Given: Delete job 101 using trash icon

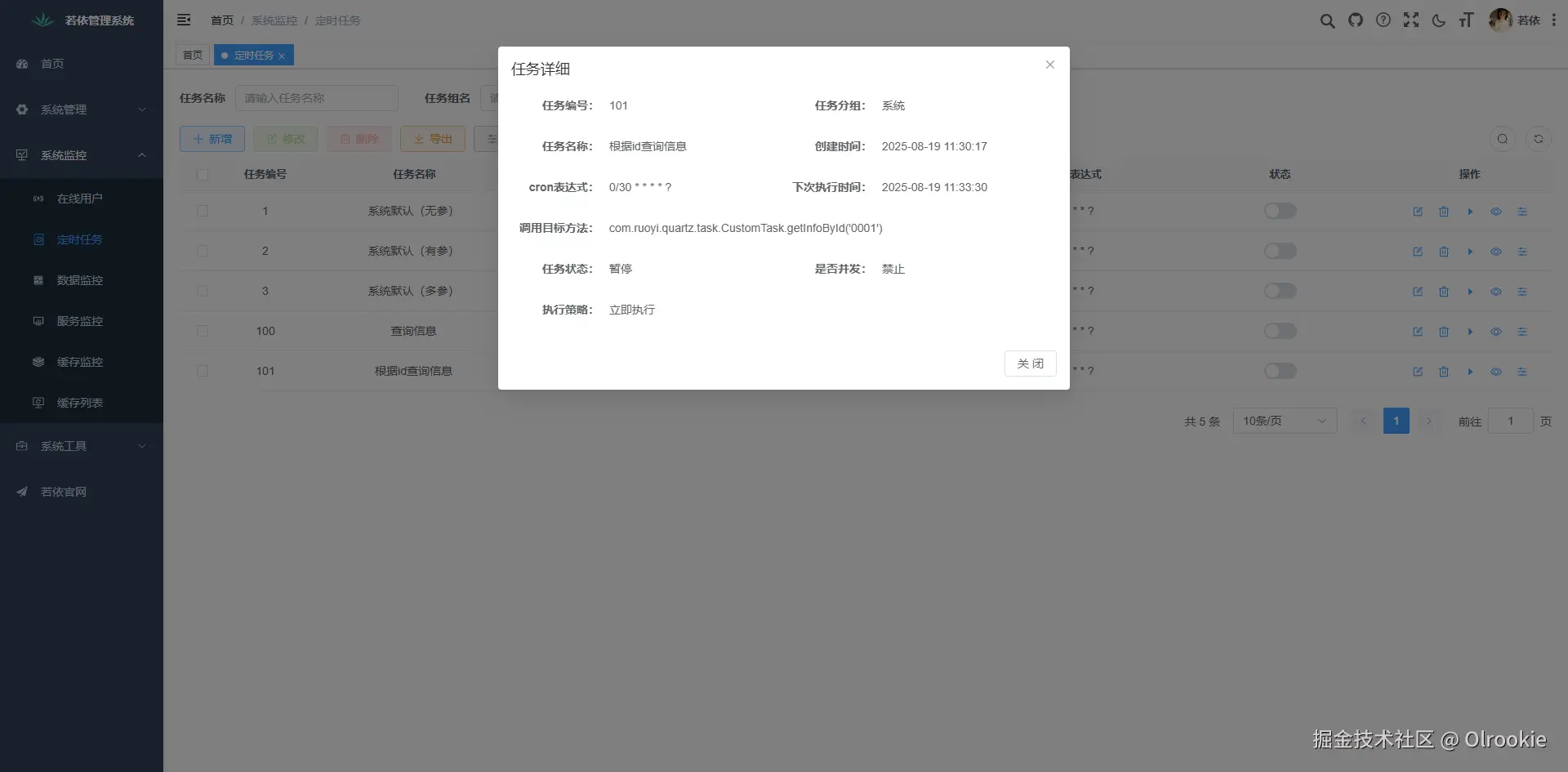Looking at the screenshot, I should pyautogui.click(x=1444, y=372).
